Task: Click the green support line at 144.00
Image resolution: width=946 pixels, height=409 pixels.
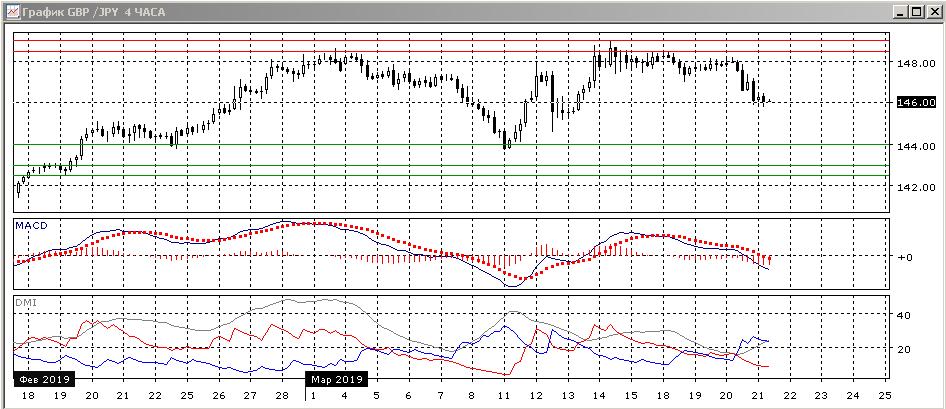Action: point(451,144)
